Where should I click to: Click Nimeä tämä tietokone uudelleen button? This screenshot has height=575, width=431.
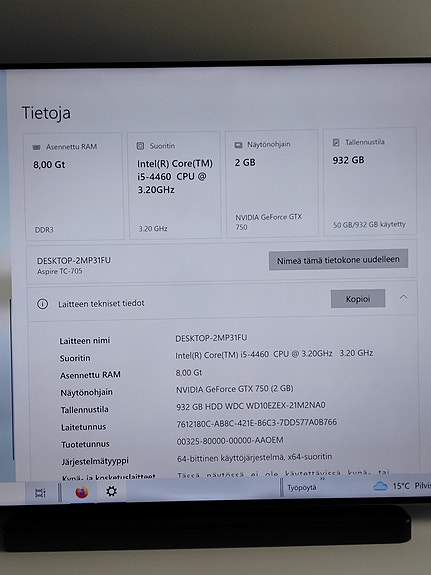pyautogui.click(x=338, y=260)
